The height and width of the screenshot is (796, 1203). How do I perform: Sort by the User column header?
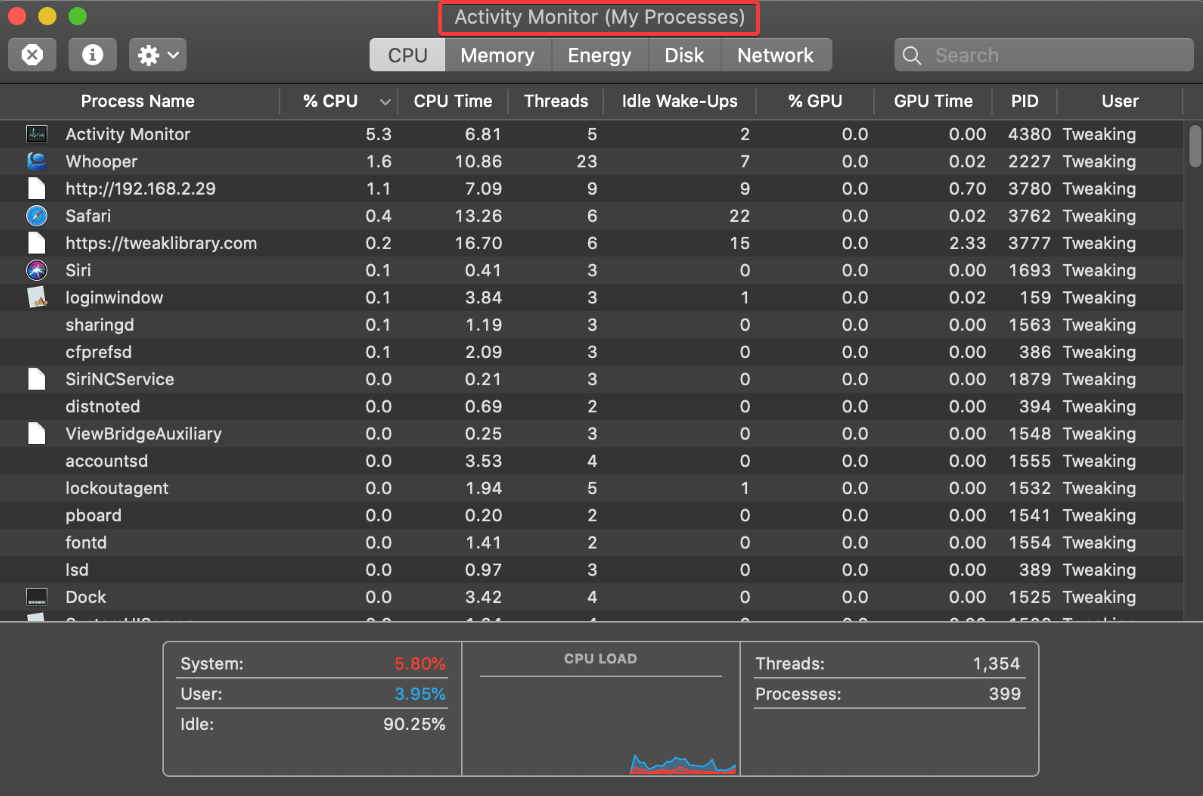pos(1120,101)
